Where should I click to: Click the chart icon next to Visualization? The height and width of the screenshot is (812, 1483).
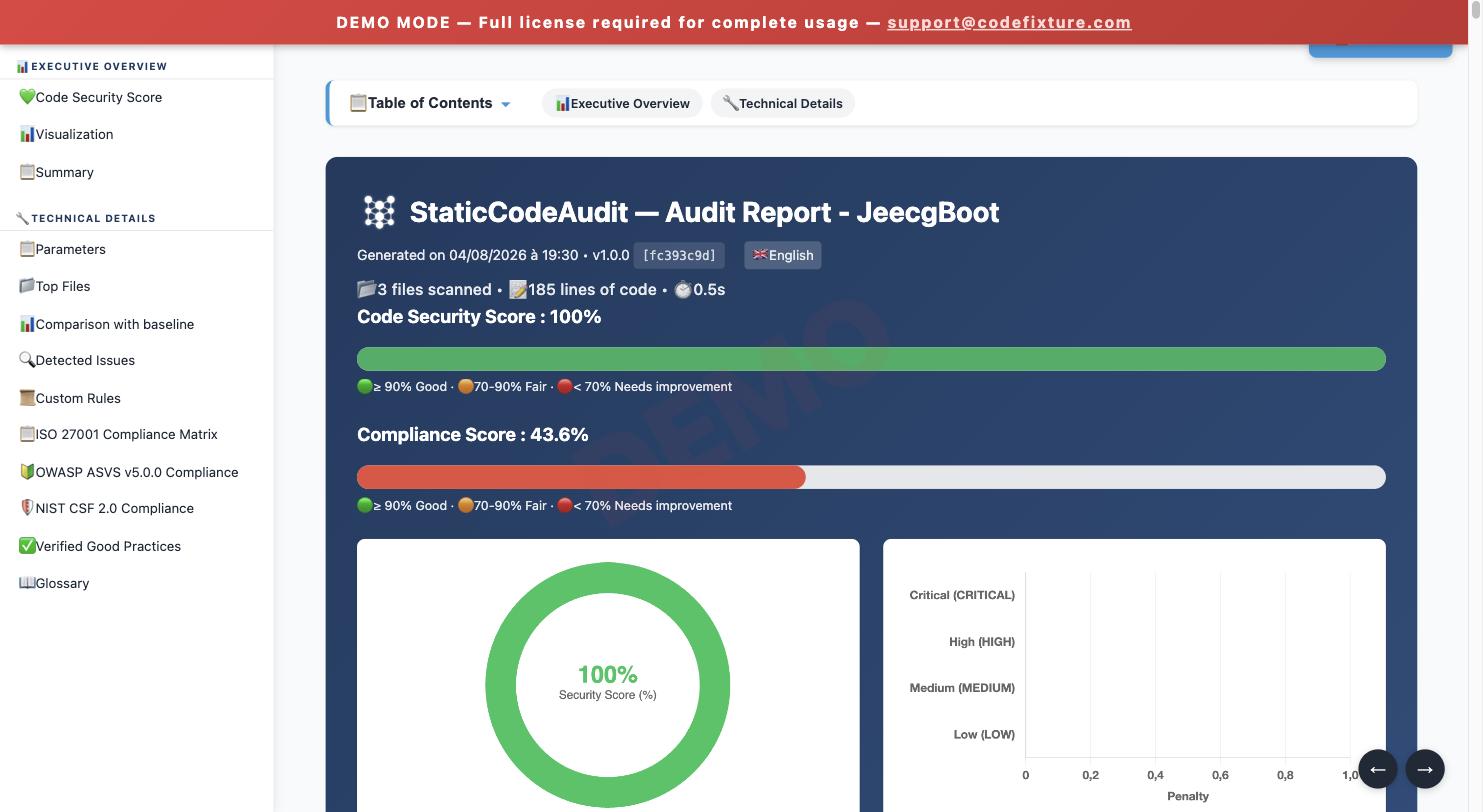(27, 134)
